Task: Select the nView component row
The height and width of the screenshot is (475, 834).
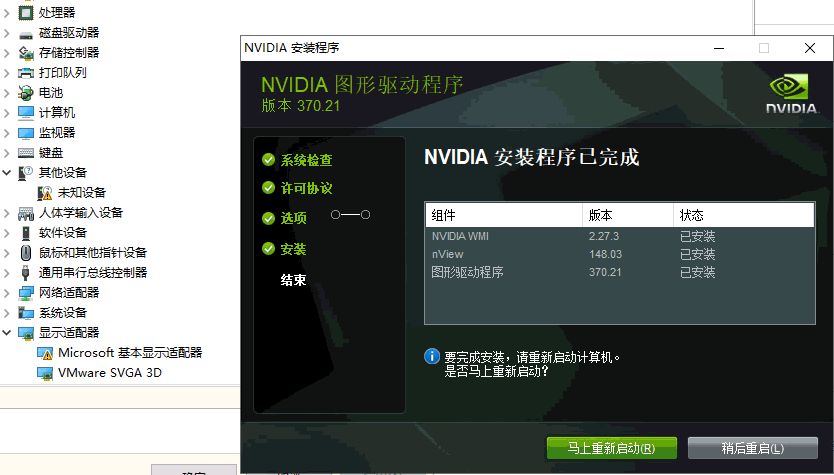Action: click(x=620, y=254)
